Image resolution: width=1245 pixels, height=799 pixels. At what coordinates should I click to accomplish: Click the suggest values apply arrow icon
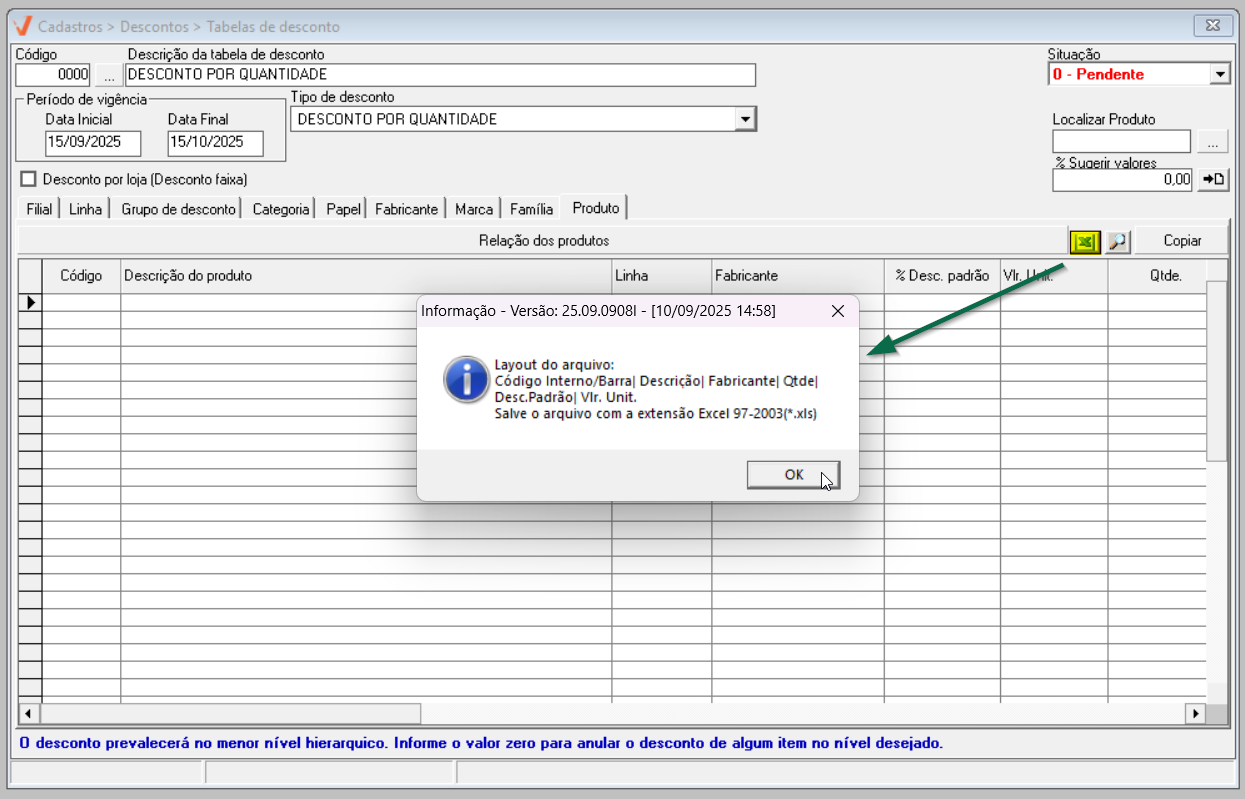click(x=1212, y=179)
